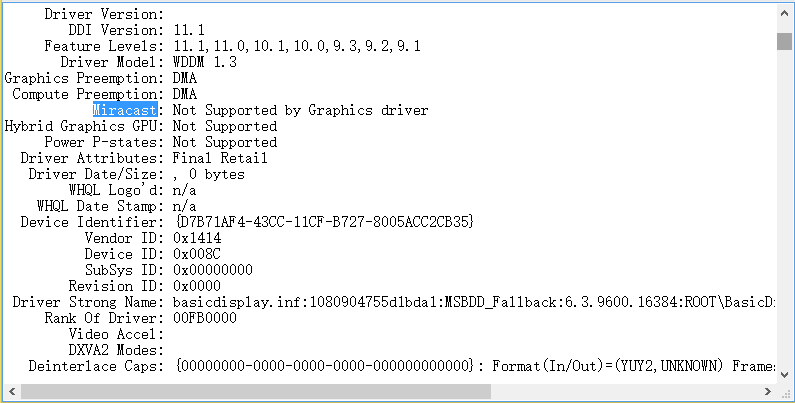Click the SubSys ID value 0x00000000
795x403 pixels.
(212, 270)
